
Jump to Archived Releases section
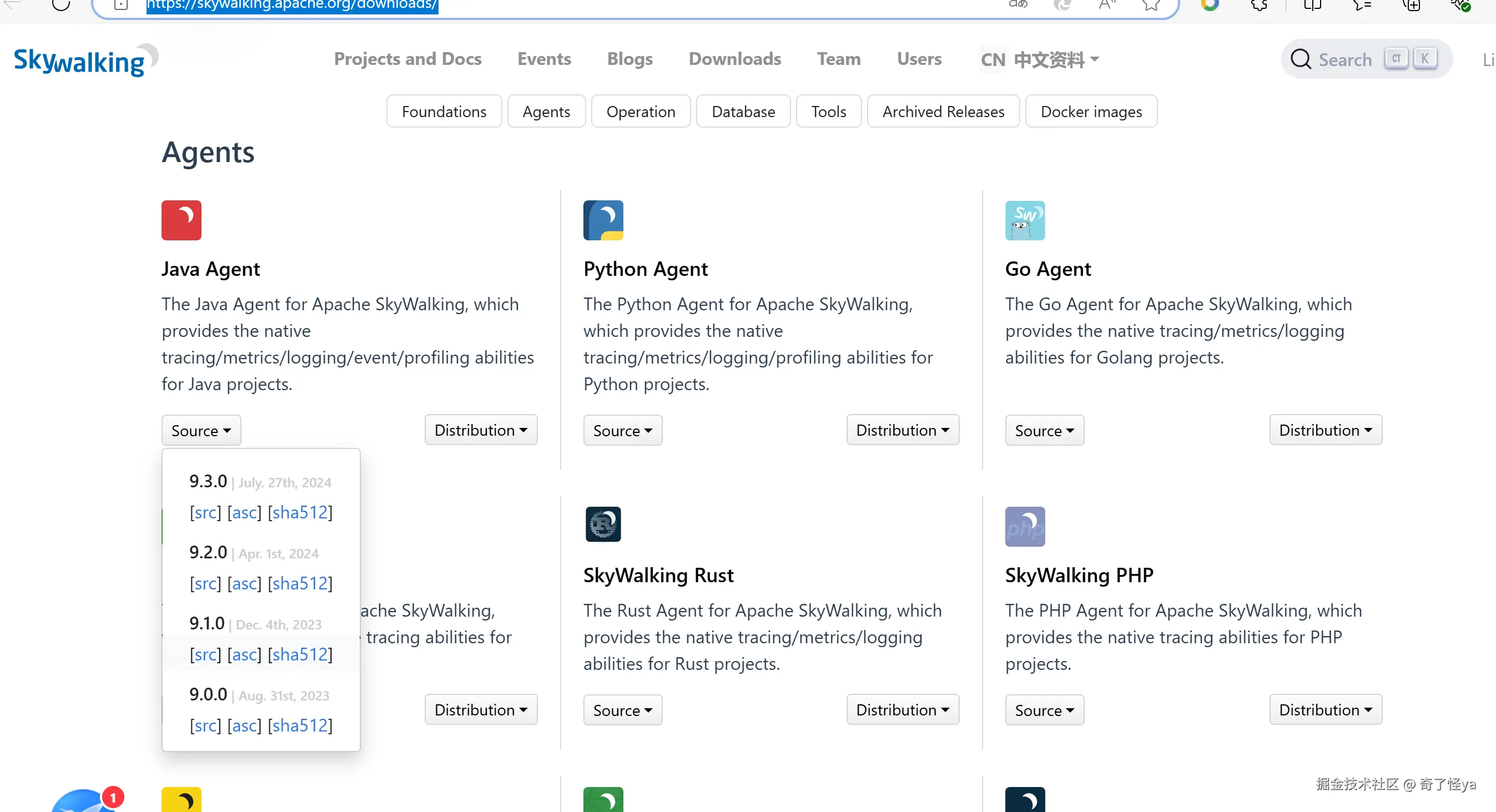point(943,112)
